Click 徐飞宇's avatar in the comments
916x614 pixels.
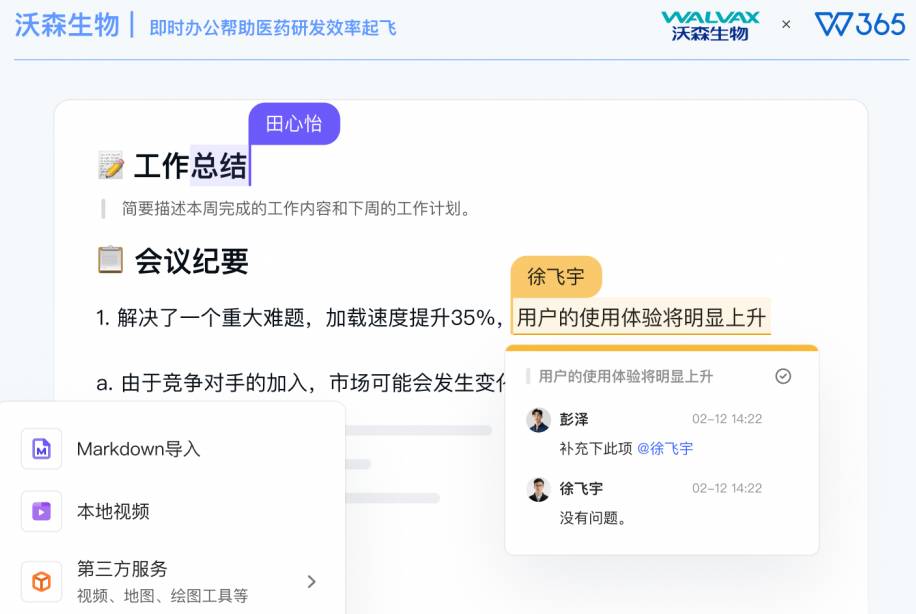[x=538, y=489]
